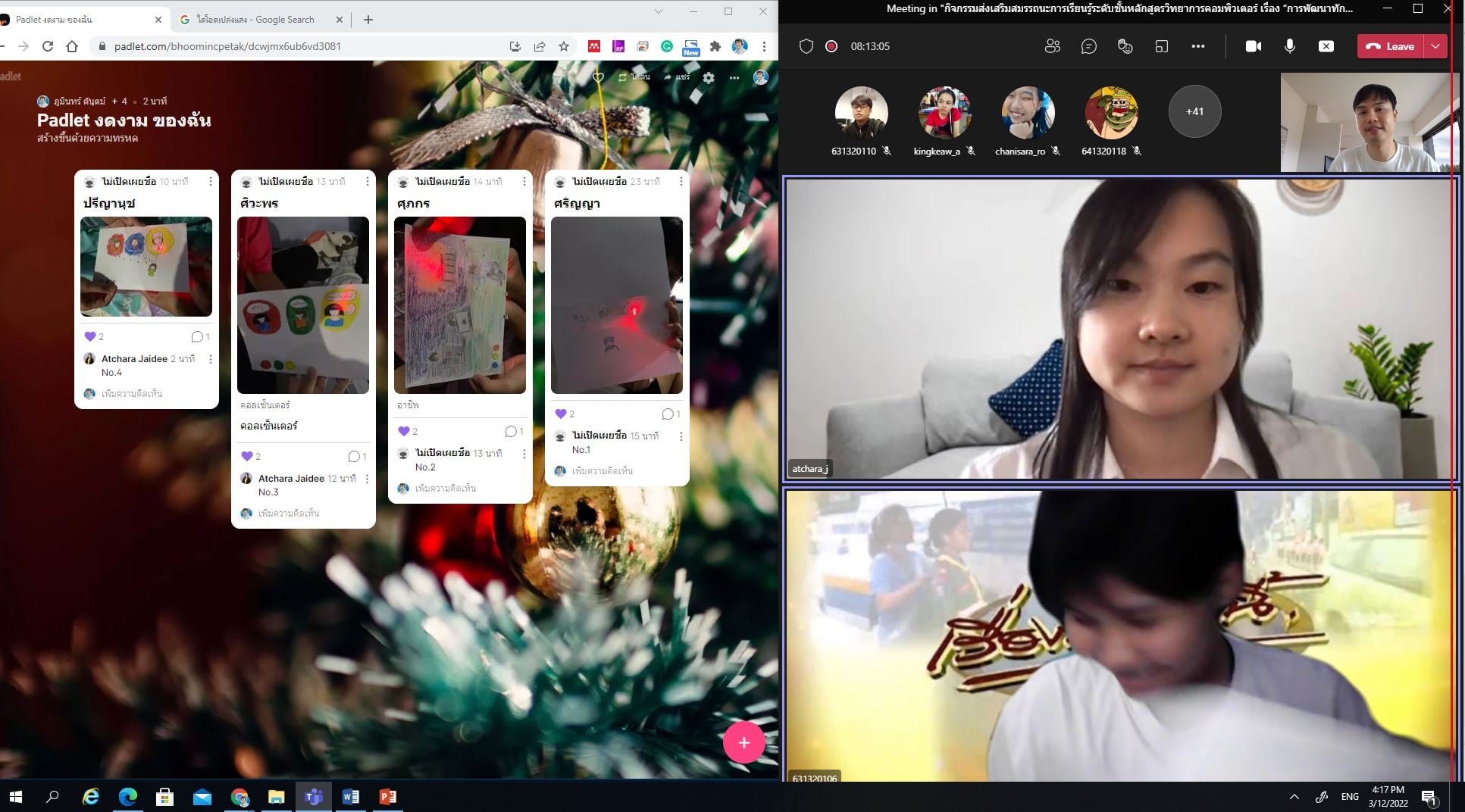Screen dimensions: 1465x812
Task: Click pink plus button to add post
Action: click(x=743, y=743)
